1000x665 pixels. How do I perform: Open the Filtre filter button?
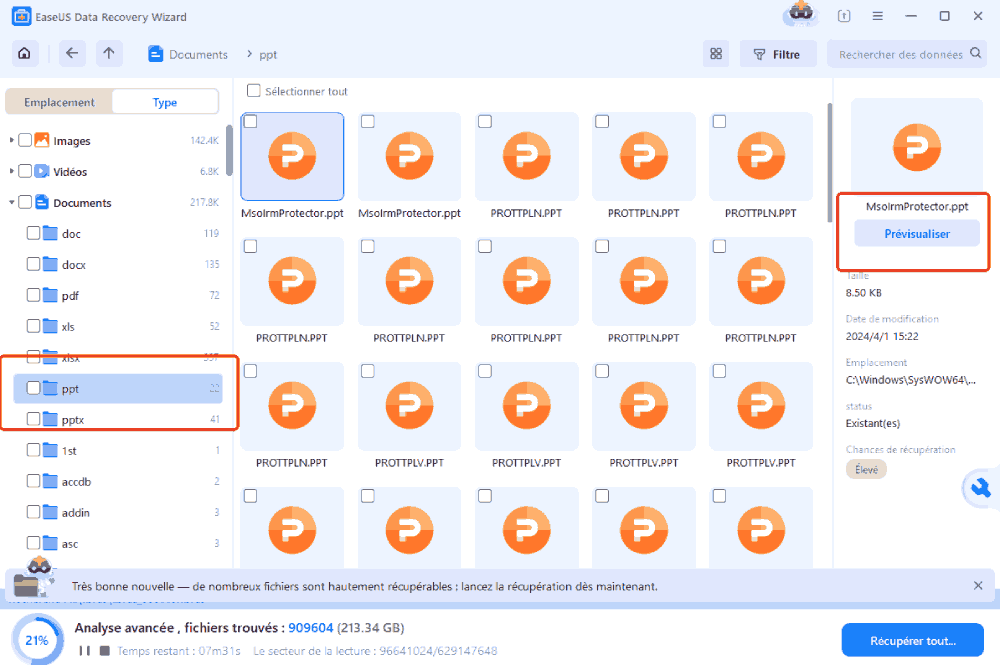click(778, 54)
